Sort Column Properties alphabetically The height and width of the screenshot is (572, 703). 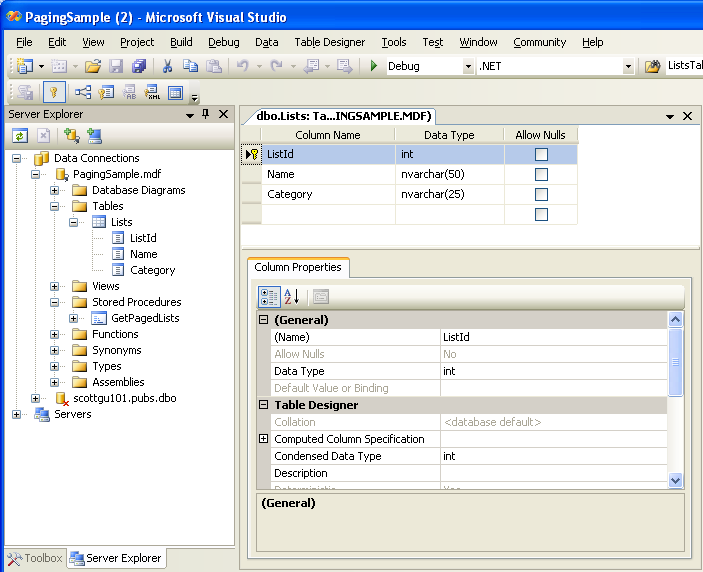(x=292, y=297)
